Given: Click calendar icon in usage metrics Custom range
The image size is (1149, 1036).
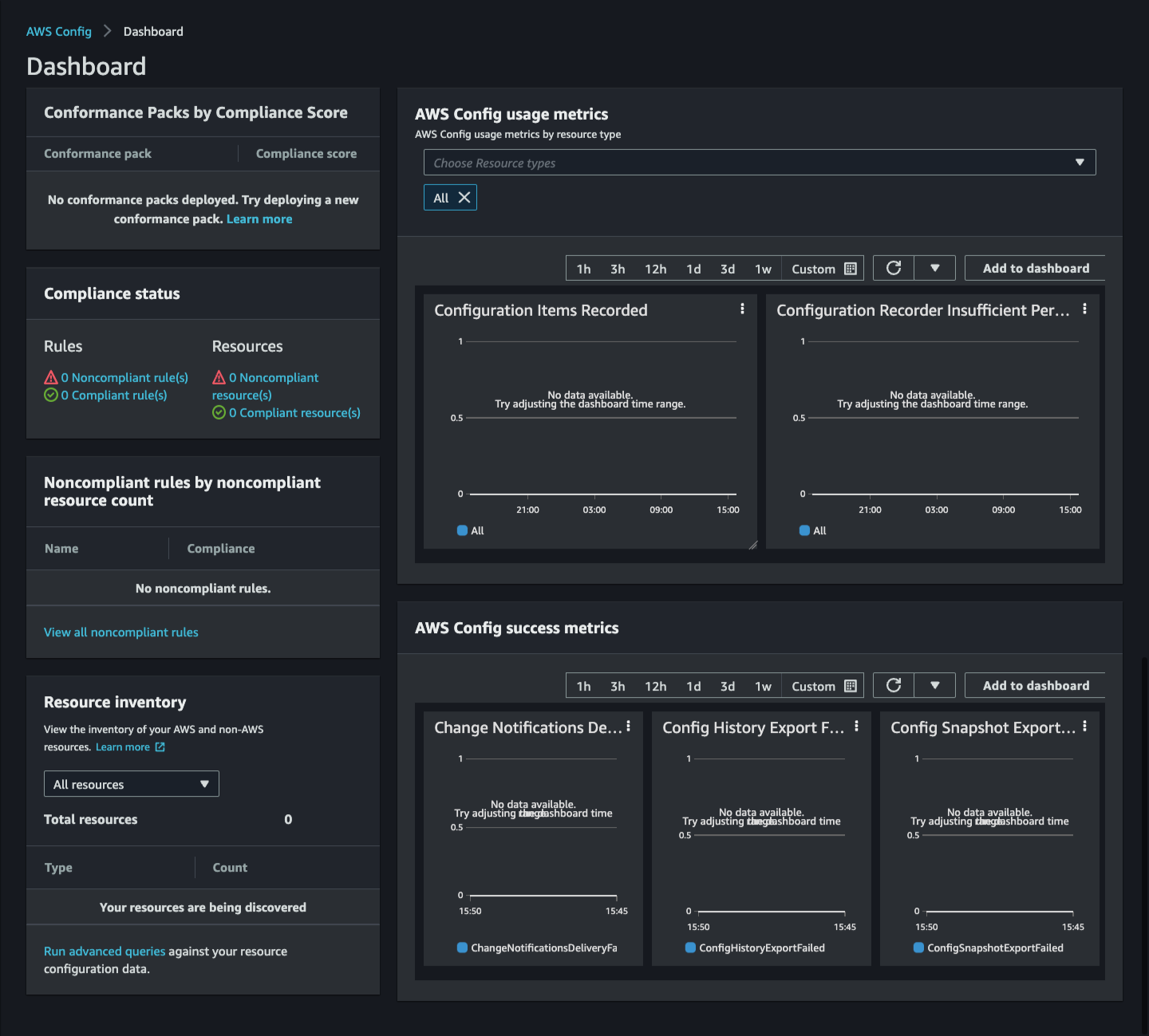Looking at the screenshot, I should point(851,269).
